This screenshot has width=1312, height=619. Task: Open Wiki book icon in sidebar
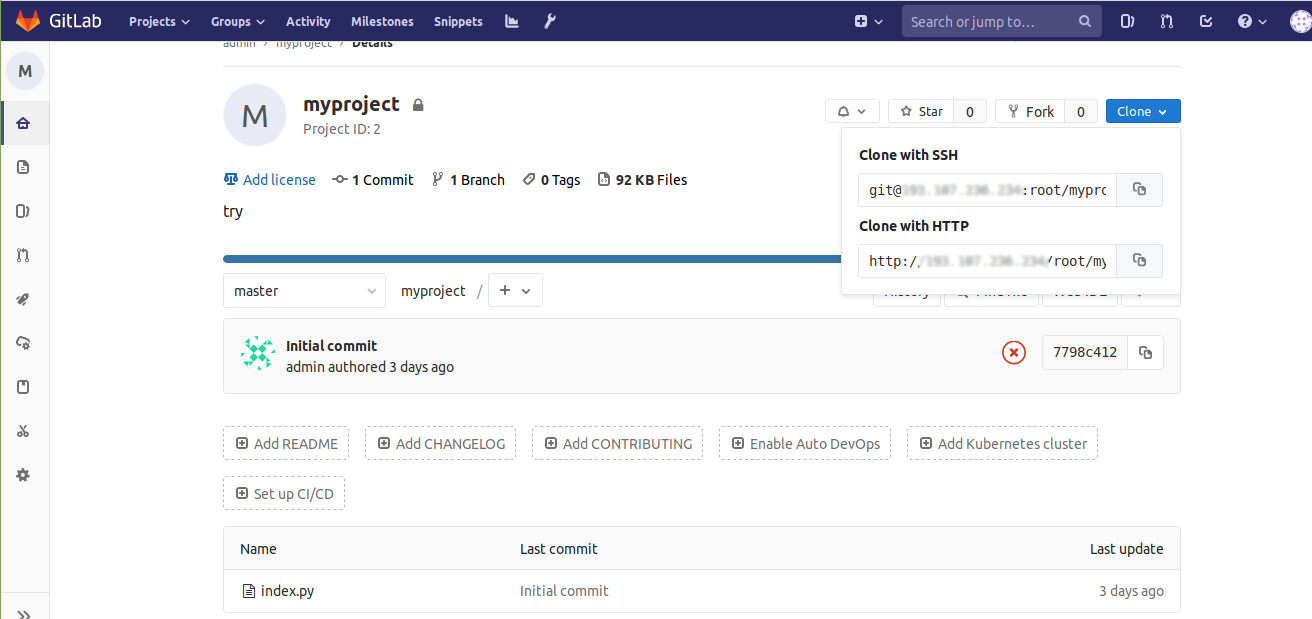pyautogui.click(x=24, y=387)
